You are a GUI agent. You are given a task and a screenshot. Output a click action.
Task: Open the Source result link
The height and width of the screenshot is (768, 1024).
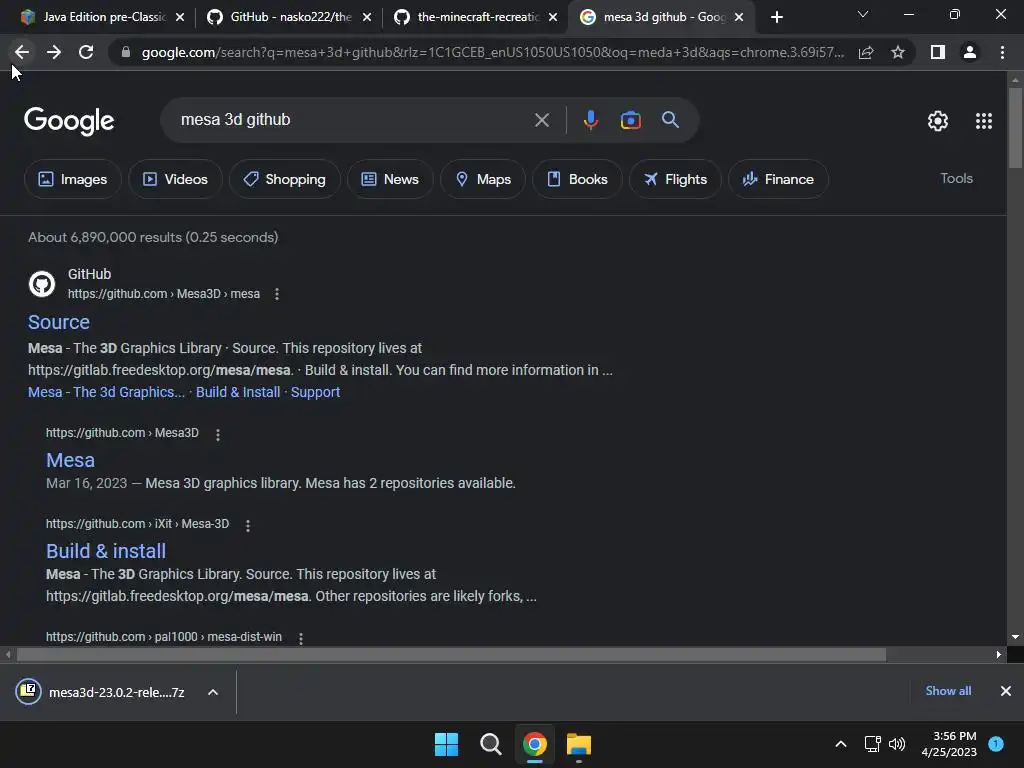coord(59,322)
